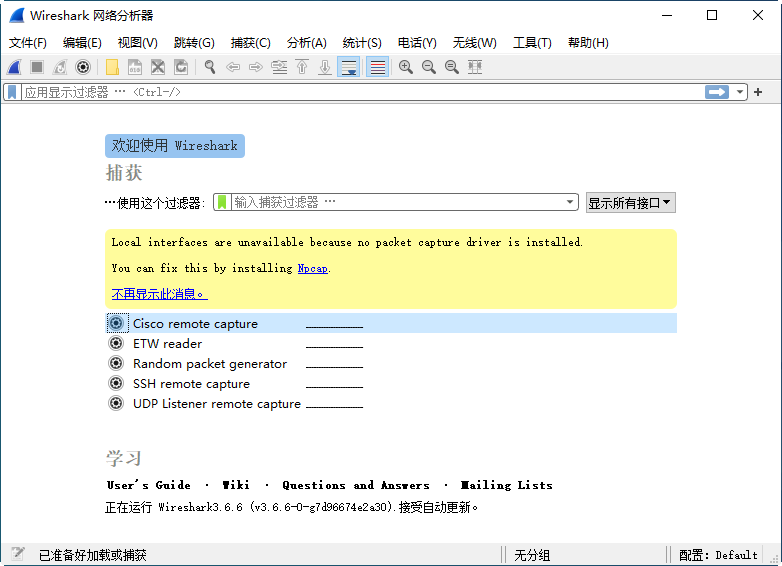This screenshot has height=566, width=782.
Task: Click gear icon beside UDP Listener remote capture
Action: [116, 403]
